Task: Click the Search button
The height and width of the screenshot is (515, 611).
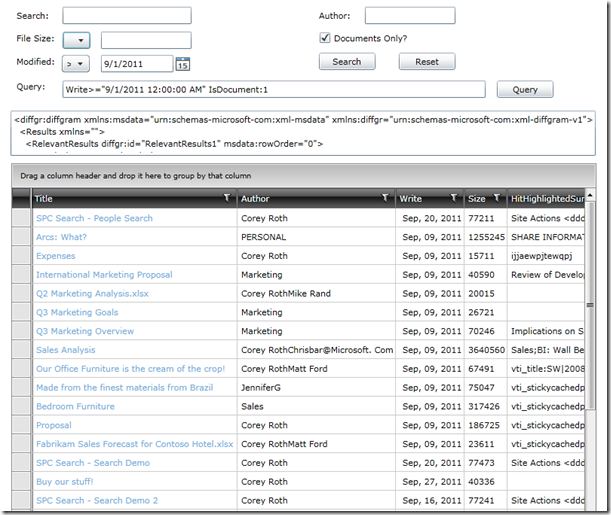Action: (347, 62)
